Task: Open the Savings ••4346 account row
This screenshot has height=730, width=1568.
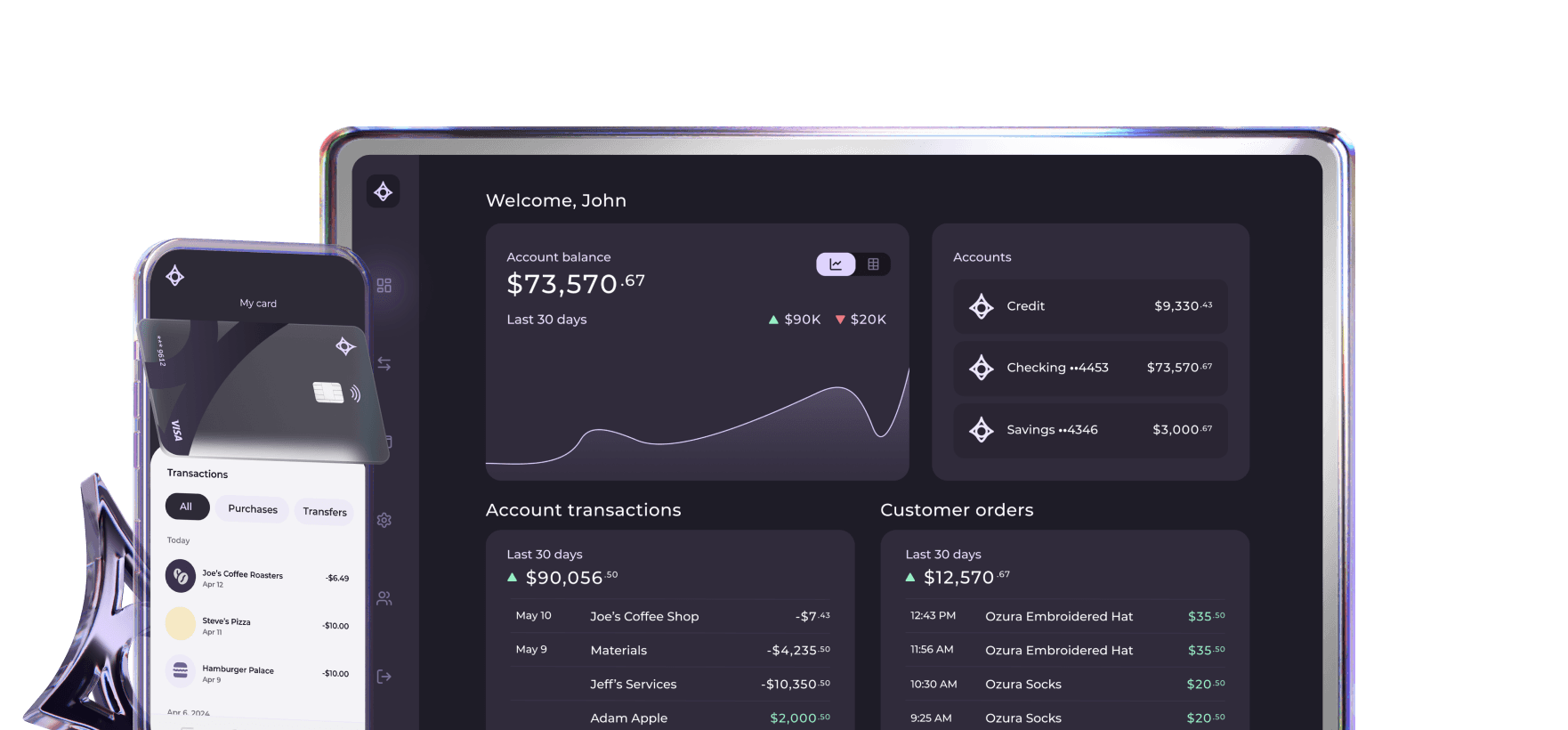Action: click(x=1090, y=430)
